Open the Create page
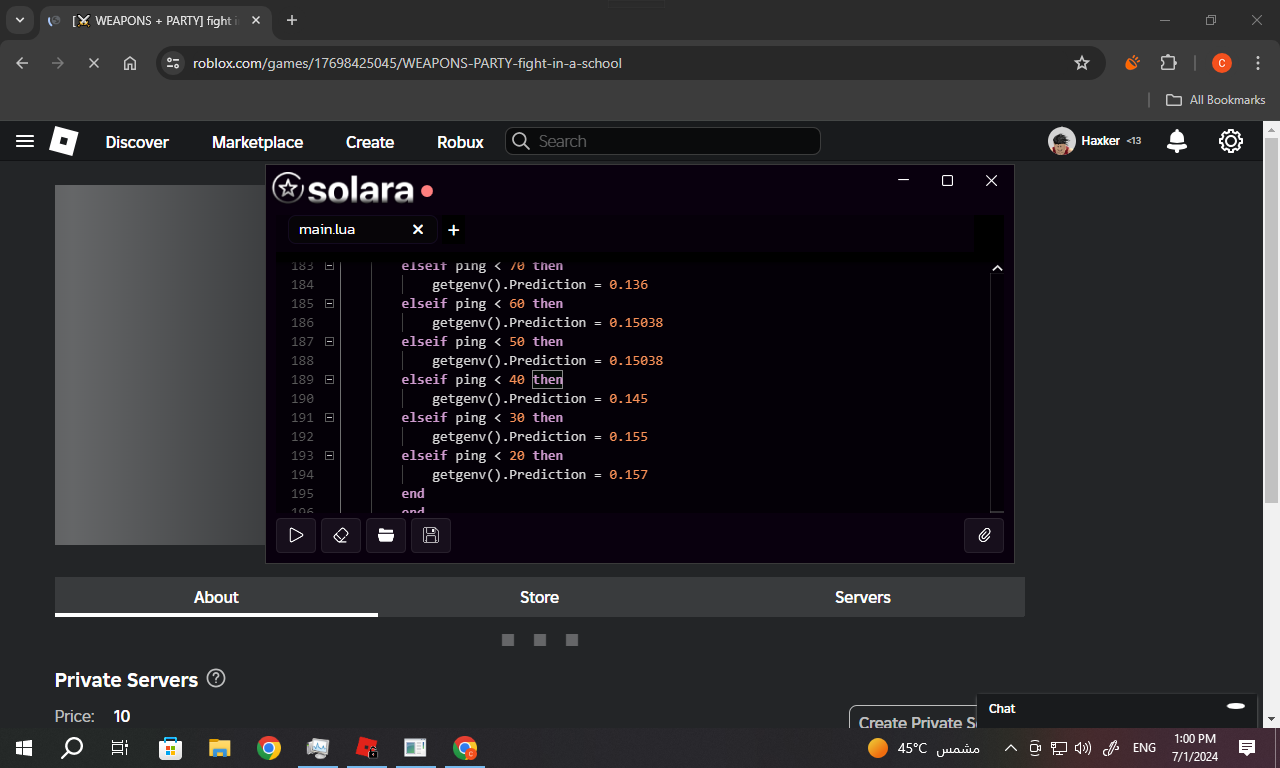This screenshot has height=768, width=1280. pyautogui.click(x=370, y=142)
